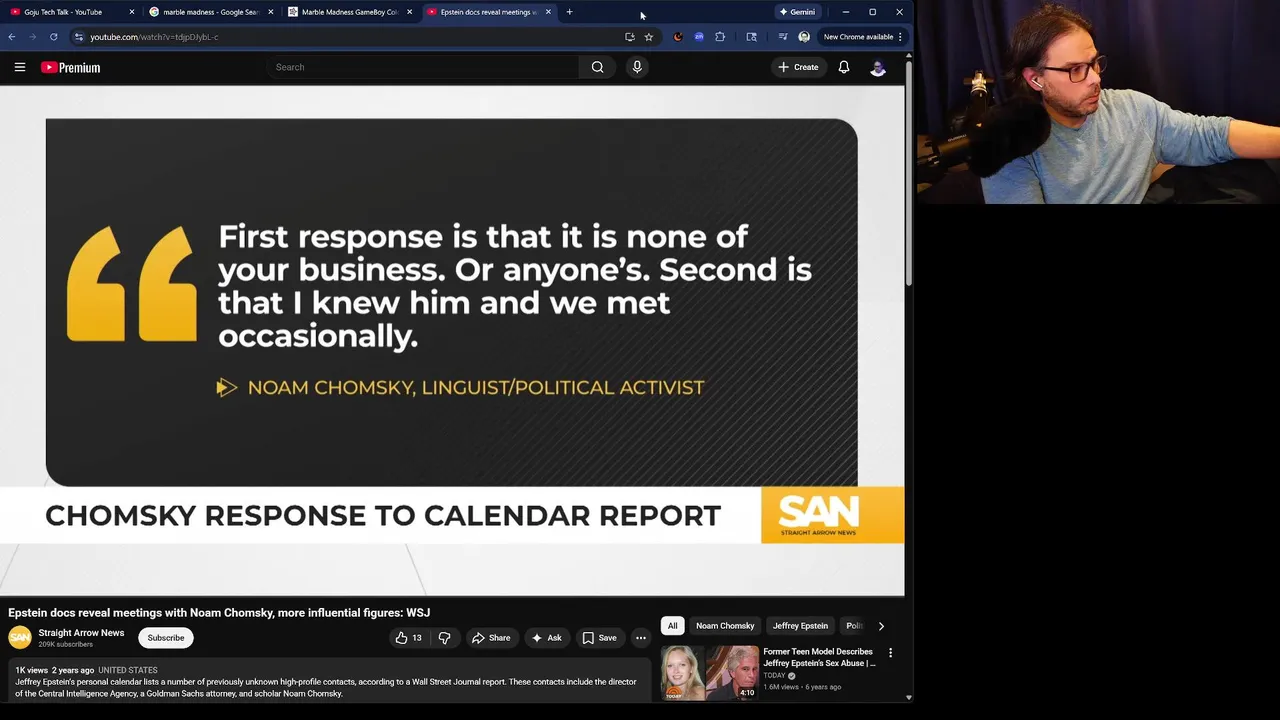Click the blue zin extension icon
The height and width of the screenshot is (720, 1280).
click(x=699, y=37)
